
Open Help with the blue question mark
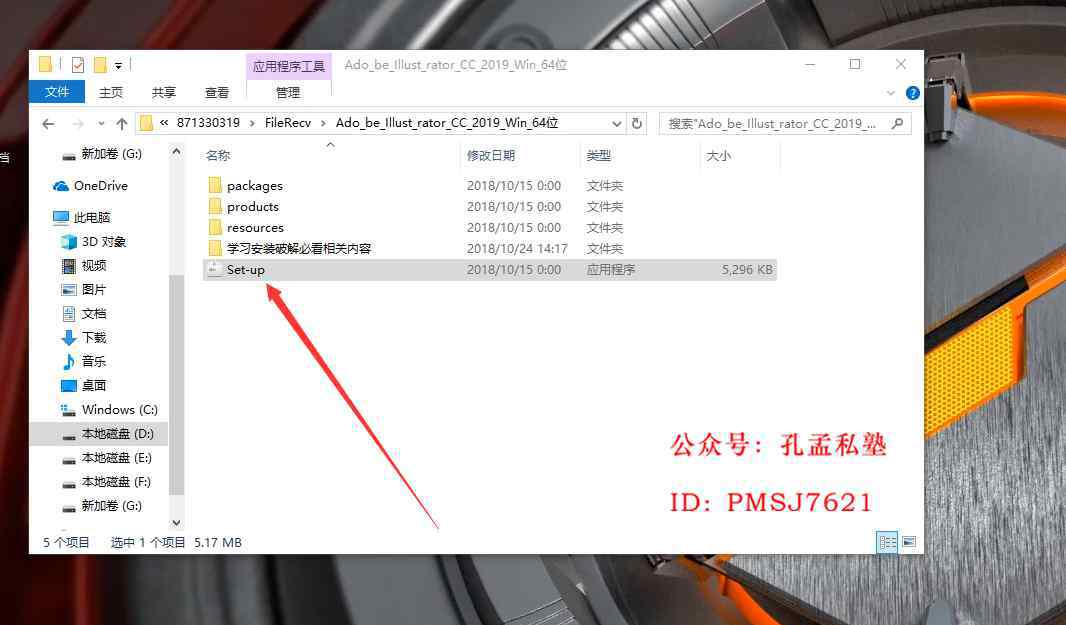pos(913,93)
